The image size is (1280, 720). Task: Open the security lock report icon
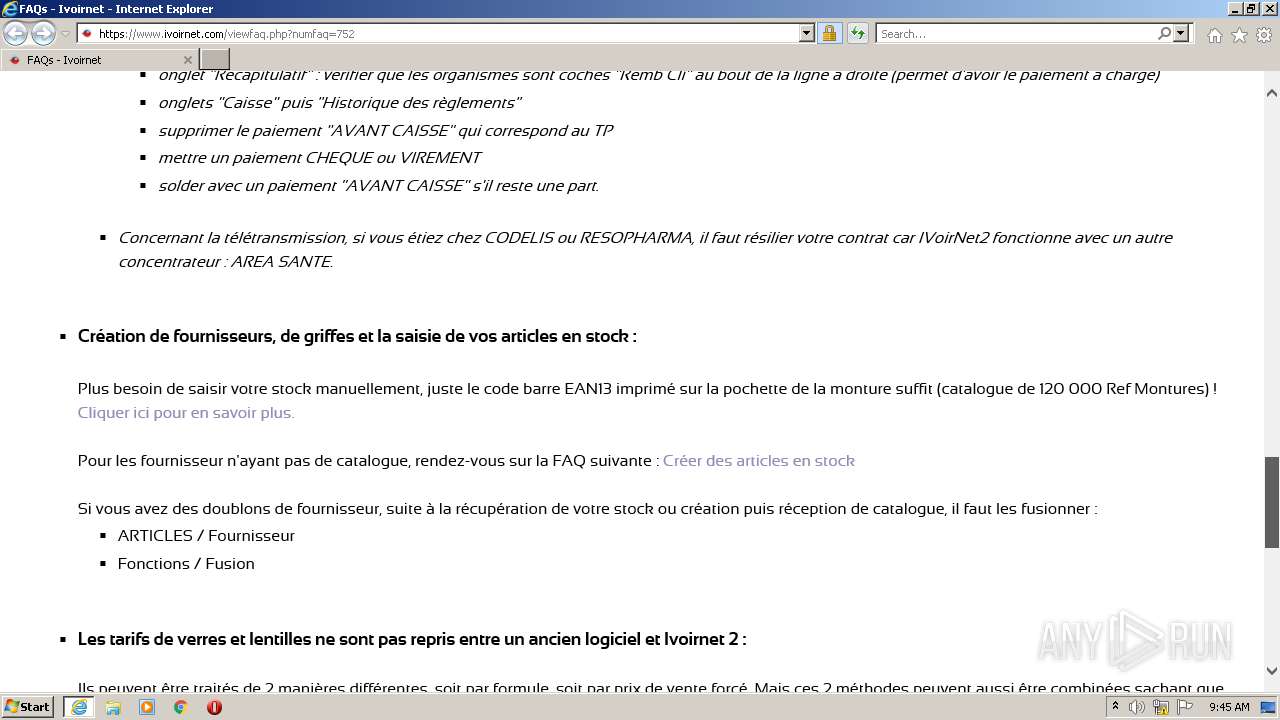pyautogui.click(x=829, y=34)
